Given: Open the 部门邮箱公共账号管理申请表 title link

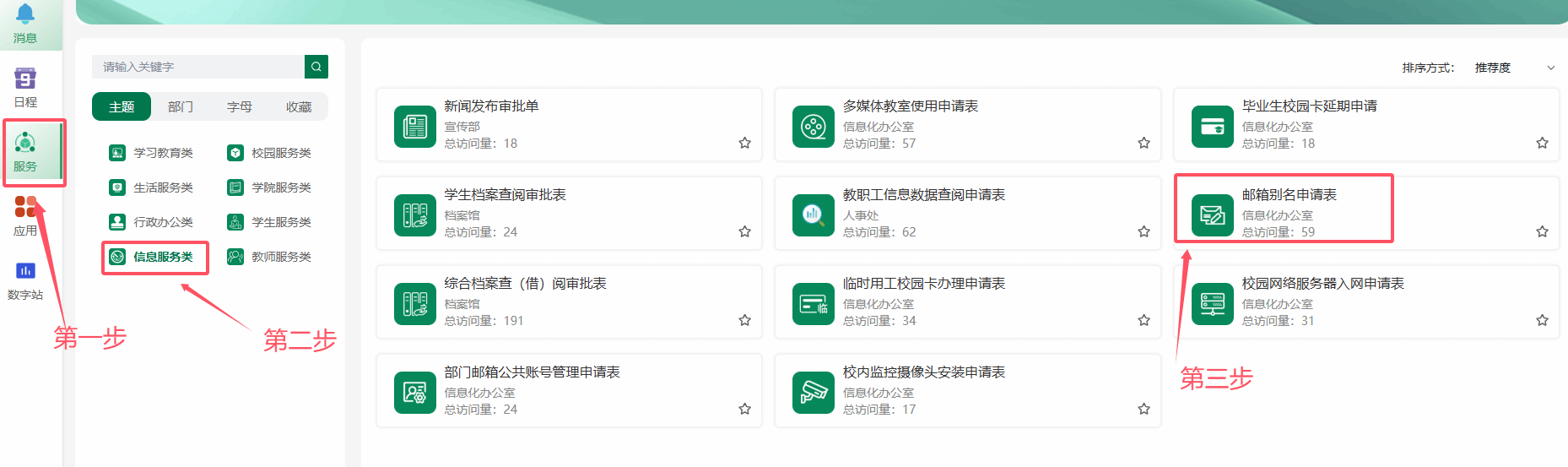Looking at the screenshot, I should pyautogui.click(x=533, y=372).
